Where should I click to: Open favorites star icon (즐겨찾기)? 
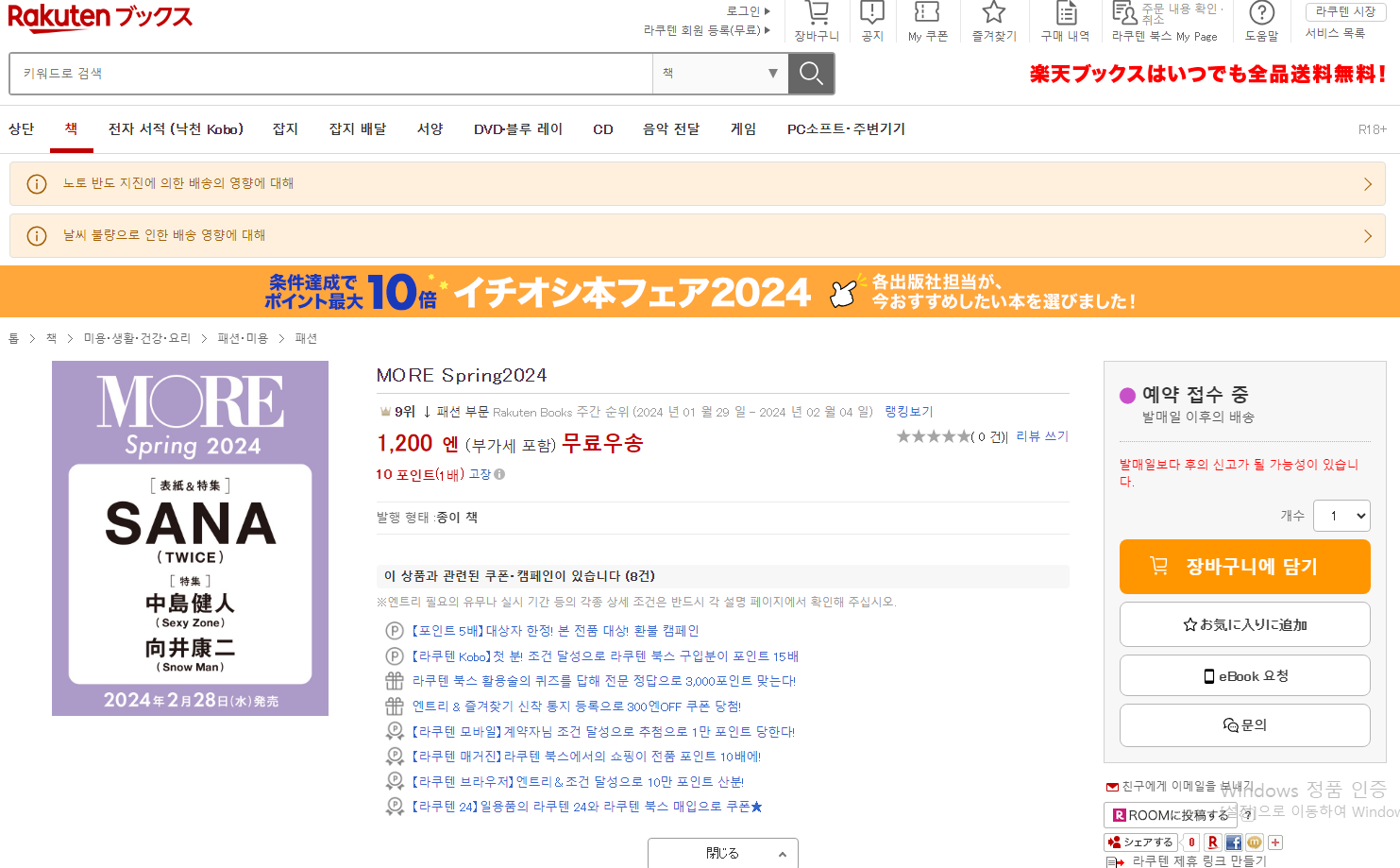point(993,14)
